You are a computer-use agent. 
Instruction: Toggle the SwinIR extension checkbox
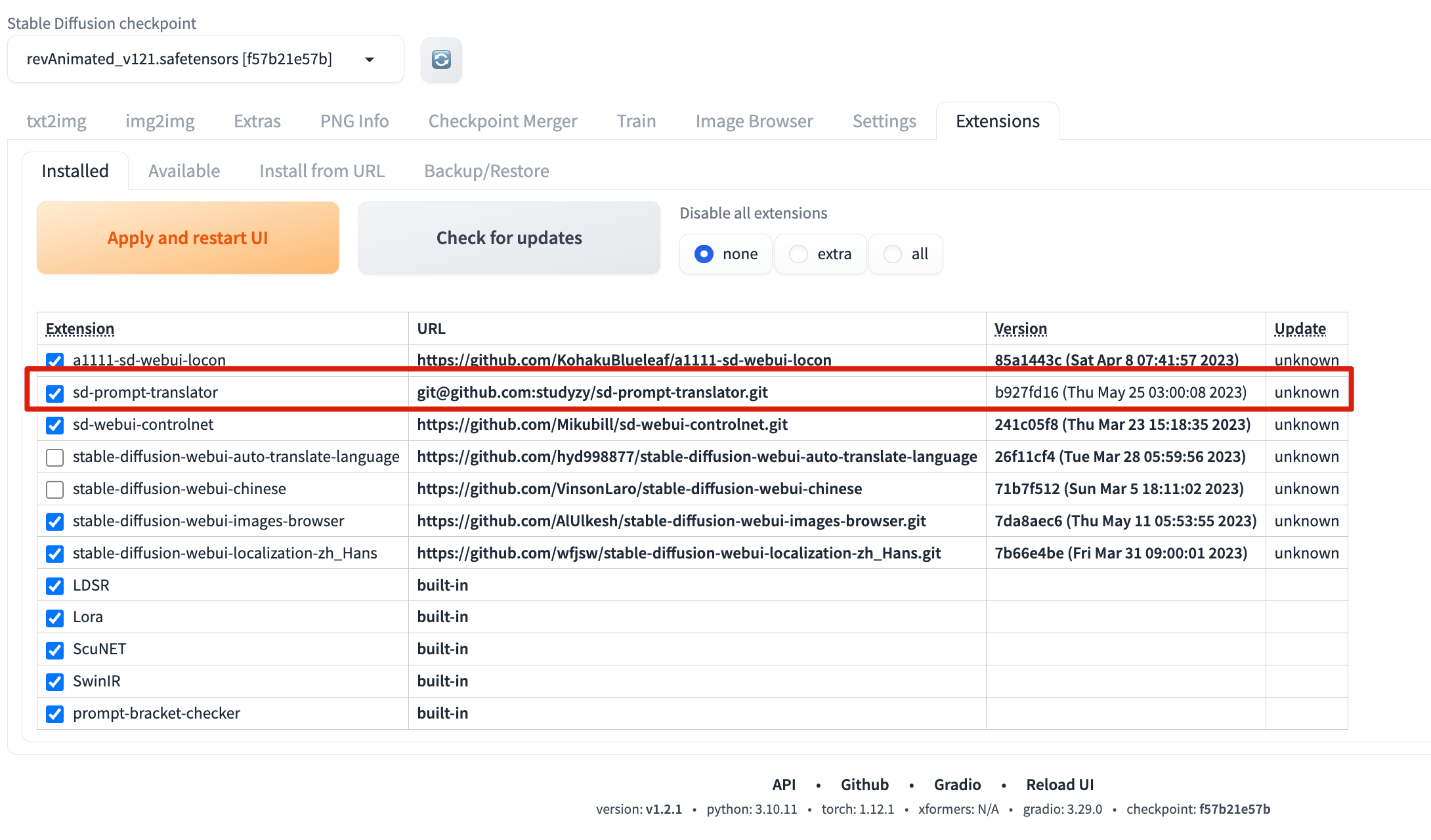(x=55, y=682)
